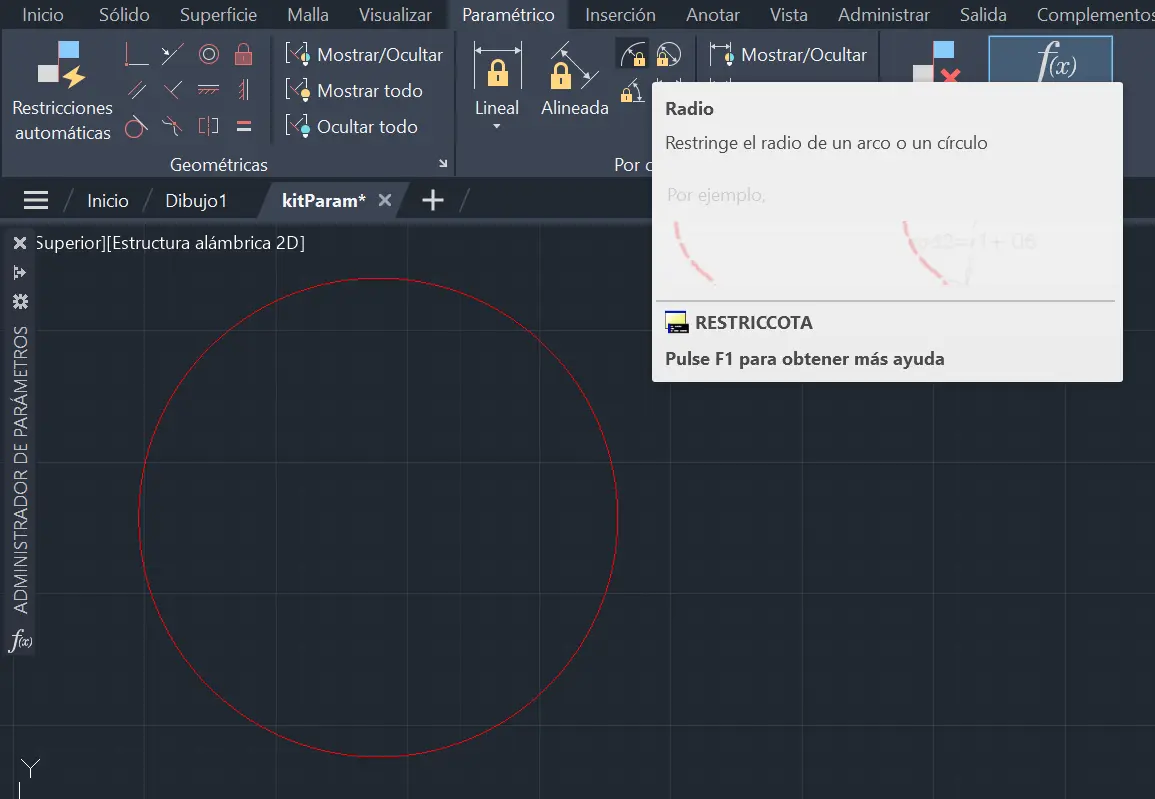Apply the Equal constraint icon
This screenshot has width=1155, height=799.
tap(243, 126)
